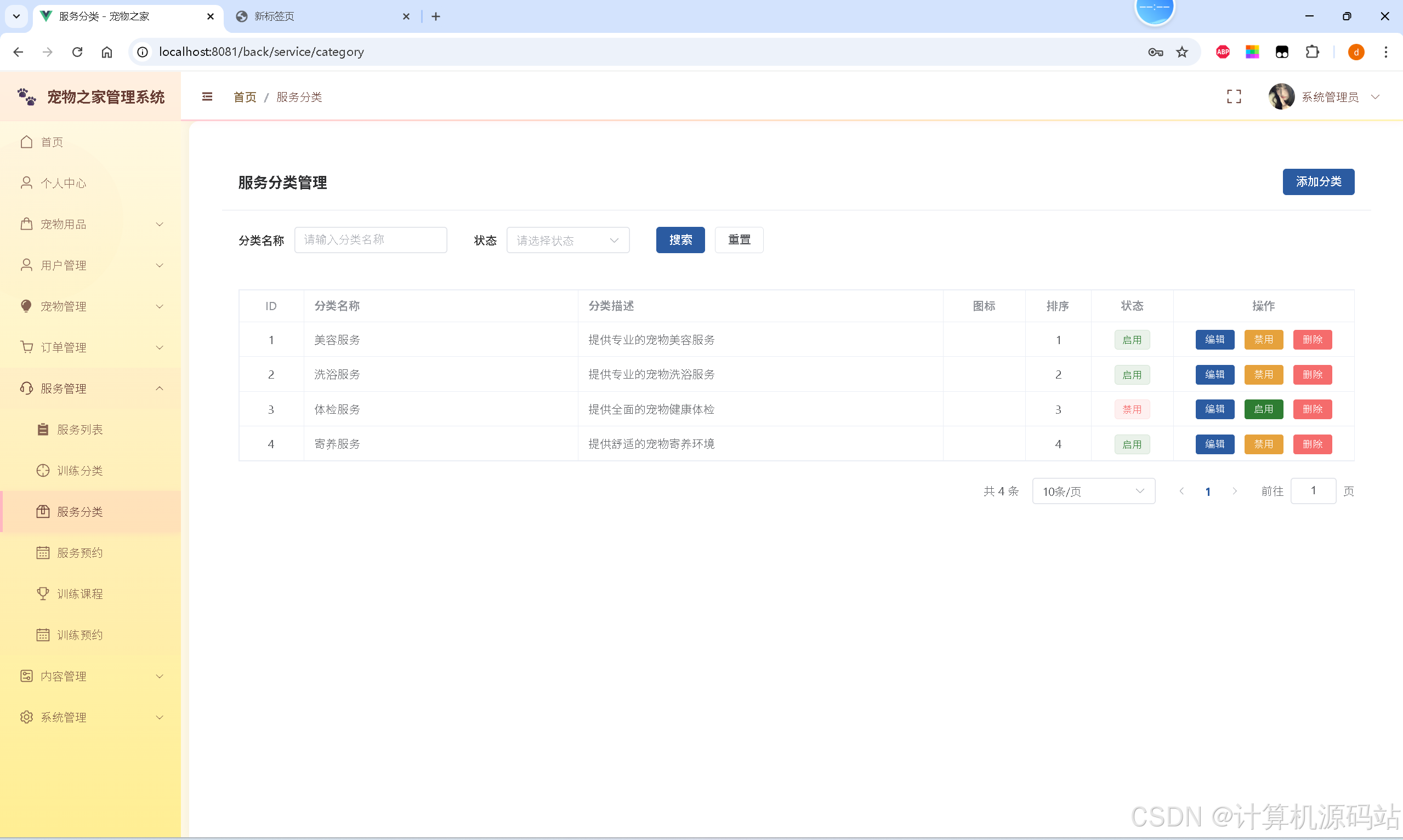
Task: Expand 宠物管理 sidebar menu
Action: tap(90, 306)
